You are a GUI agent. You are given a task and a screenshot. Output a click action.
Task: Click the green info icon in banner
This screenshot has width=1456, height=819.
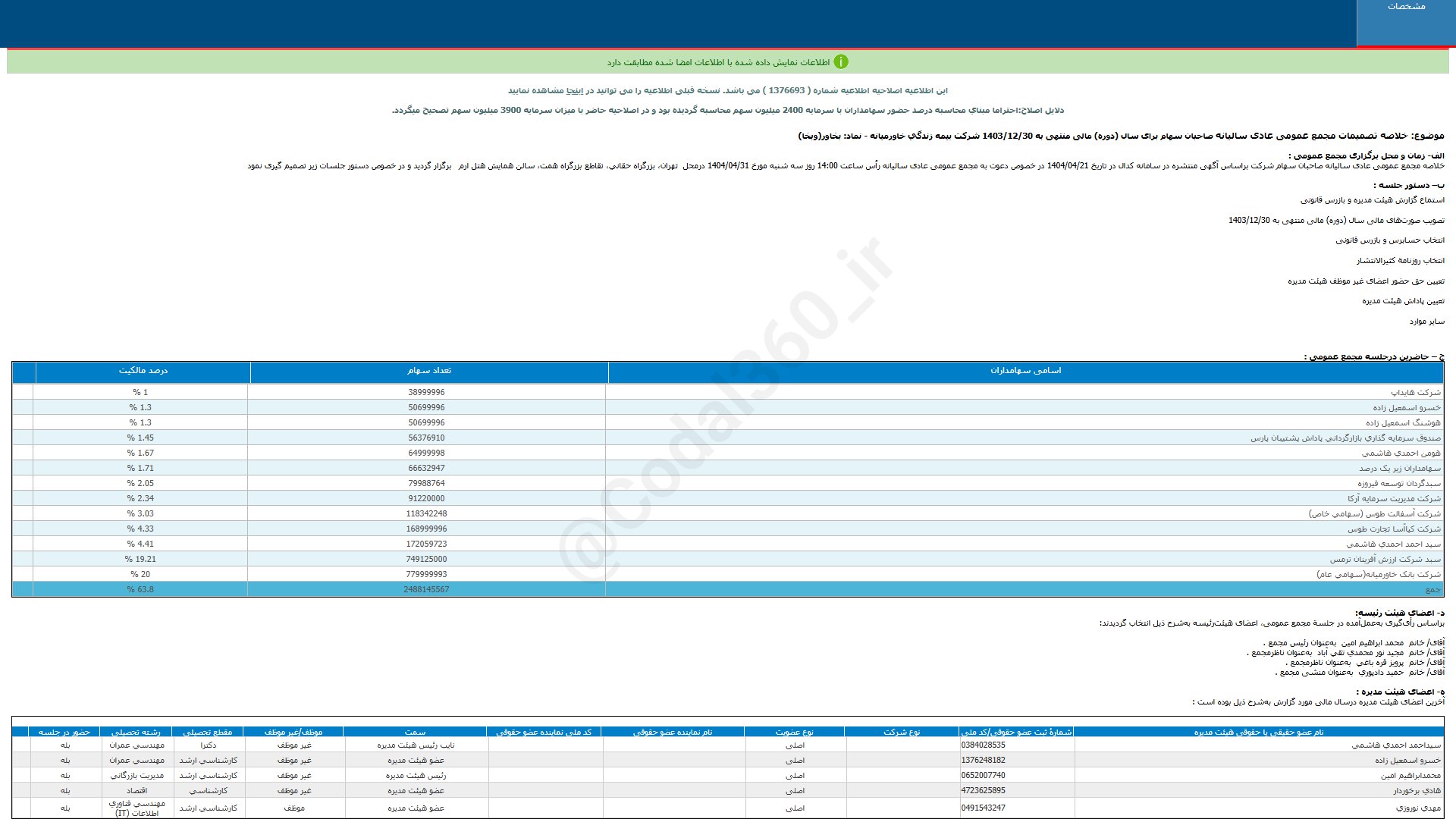coord(841,62)
